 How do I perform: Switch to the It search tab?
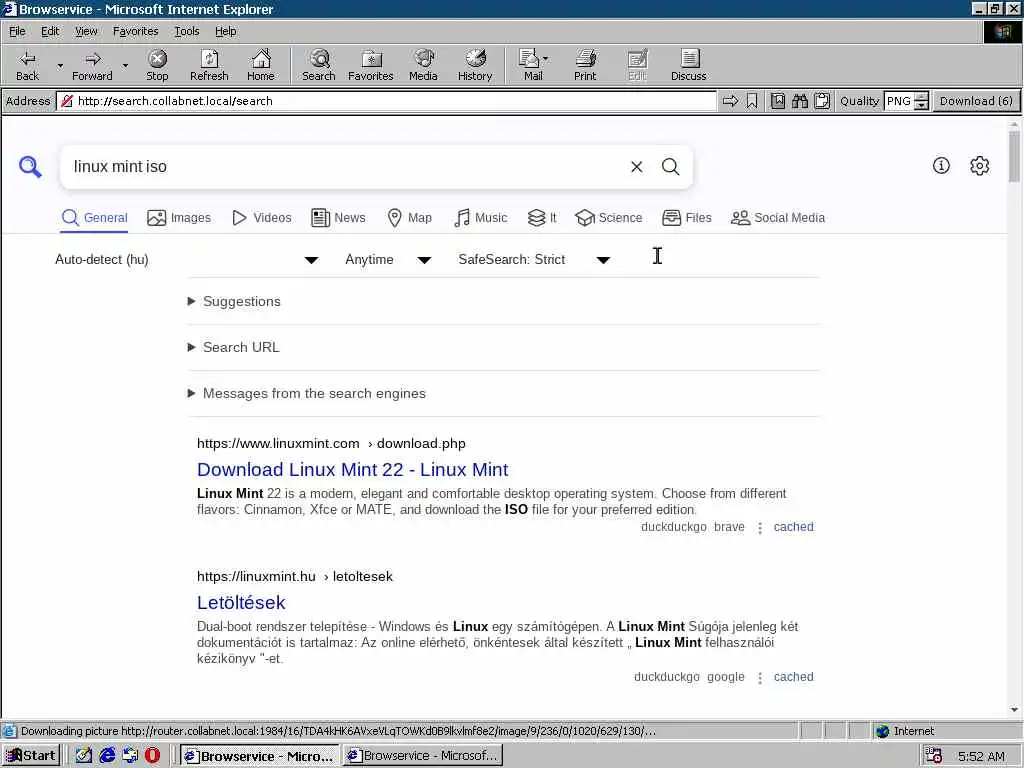point(542,217)
